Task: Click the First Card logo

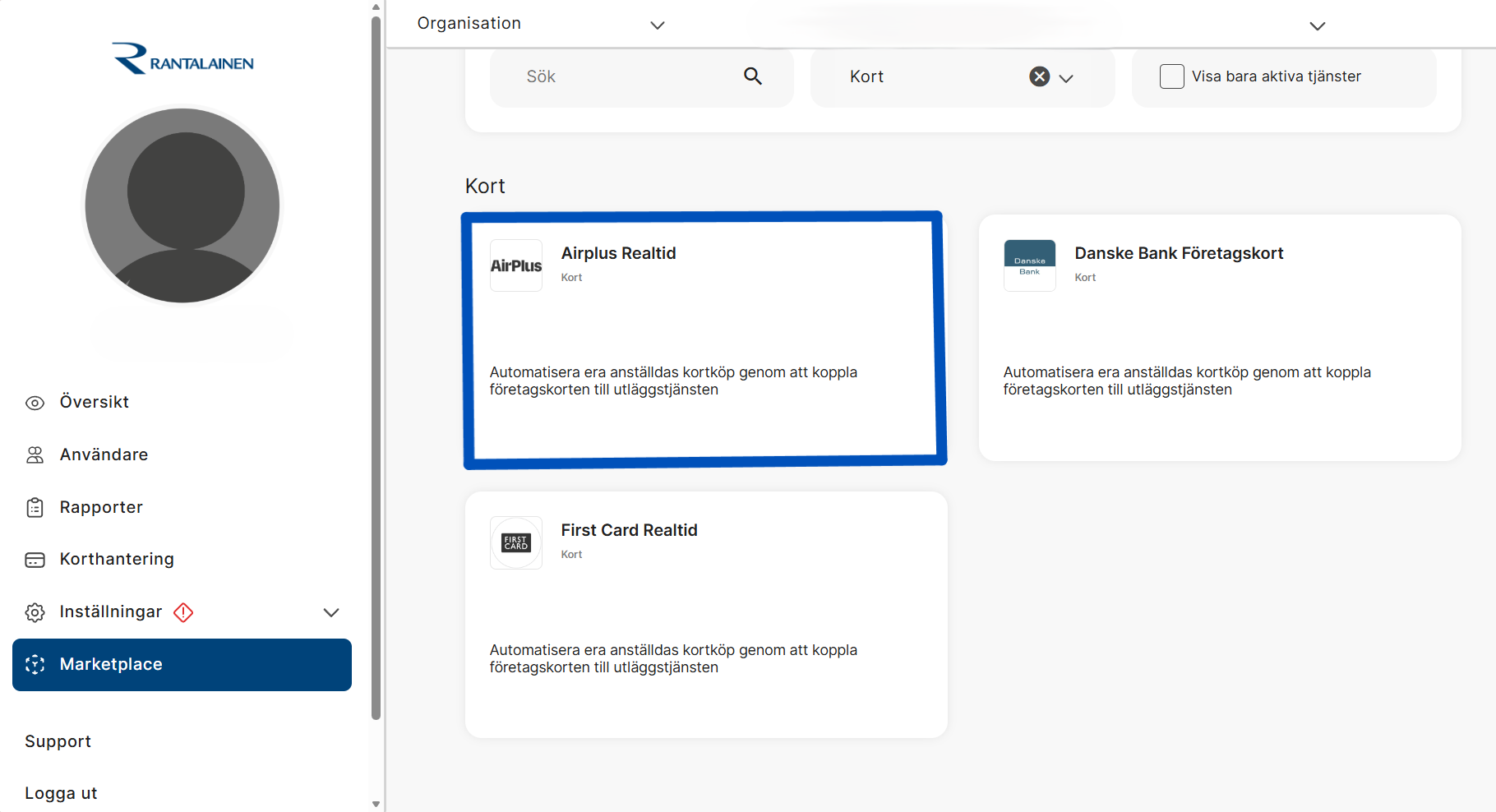Action: pos(516,542)
